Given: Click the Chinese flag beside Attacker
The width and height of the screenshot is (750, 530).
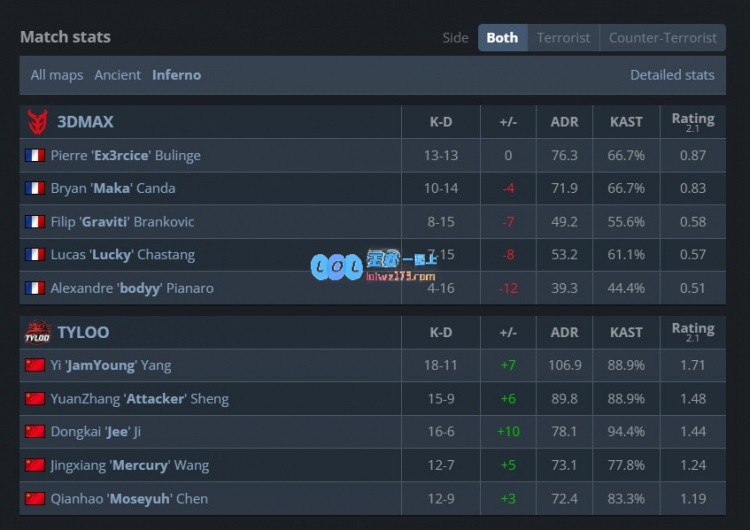Looking at the screenshot, I should point(35,398).
